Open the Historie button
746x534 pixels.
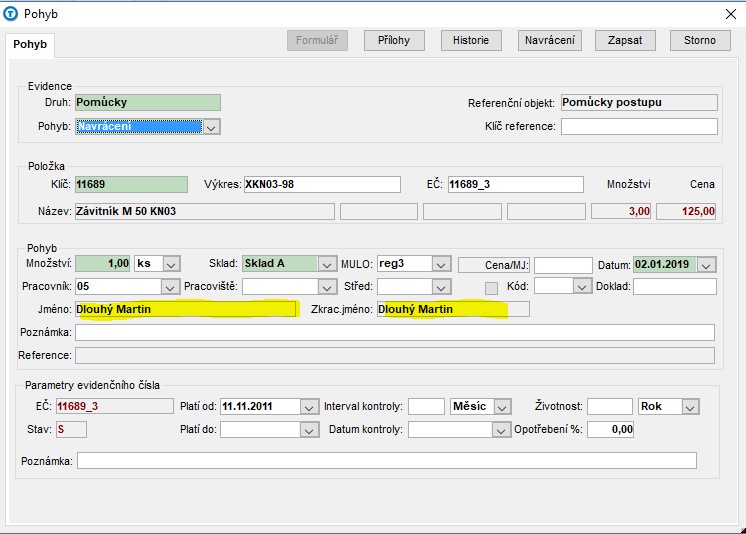[471, 40]
